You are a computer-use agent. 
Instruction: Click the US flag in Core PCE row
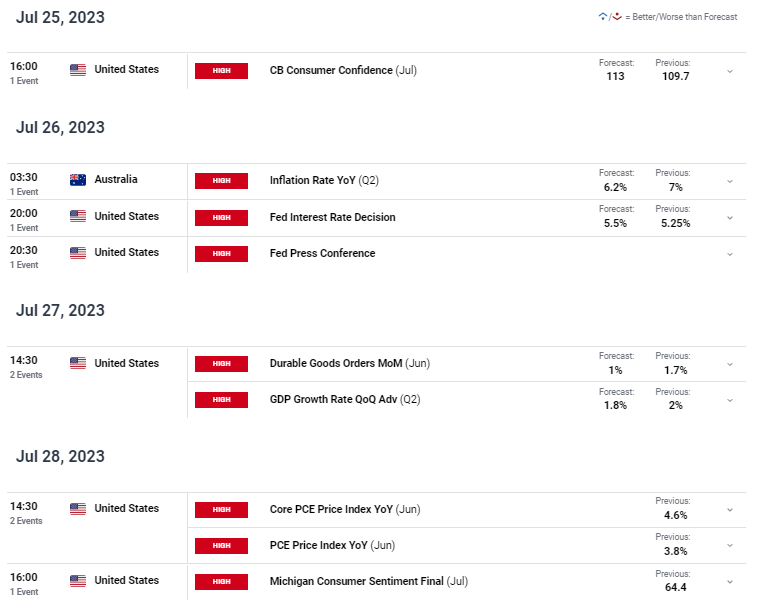coord(78,508)
